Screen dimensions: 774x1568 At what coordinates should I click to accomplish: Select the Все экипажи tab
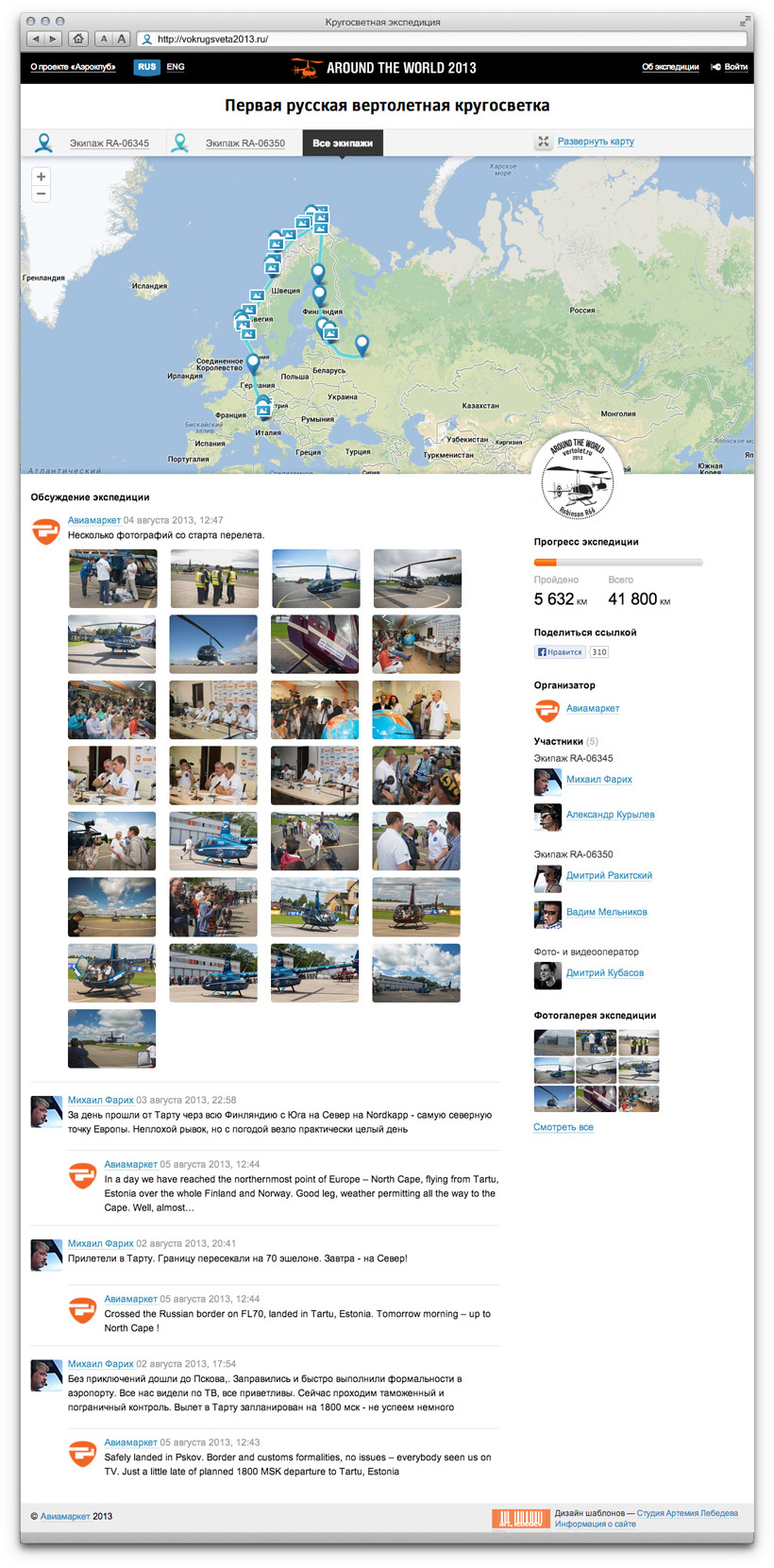point(343,143)
